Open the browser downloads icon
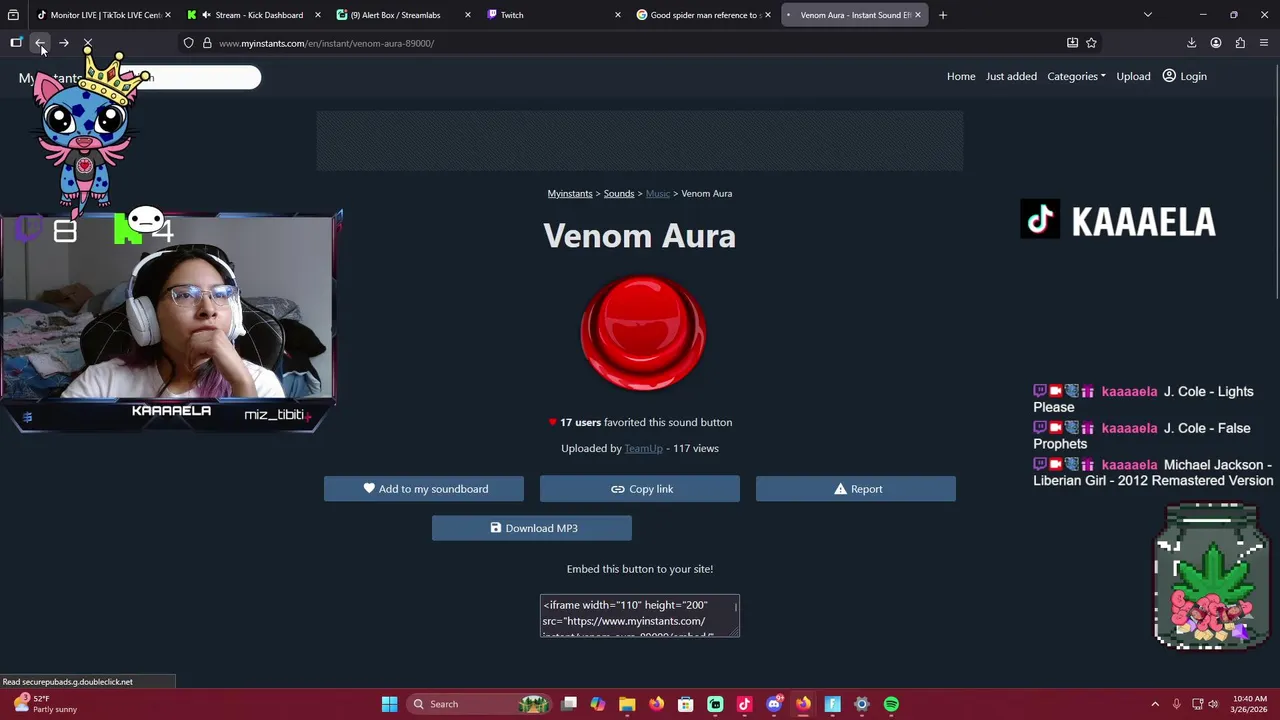 tap(1191, 43)
